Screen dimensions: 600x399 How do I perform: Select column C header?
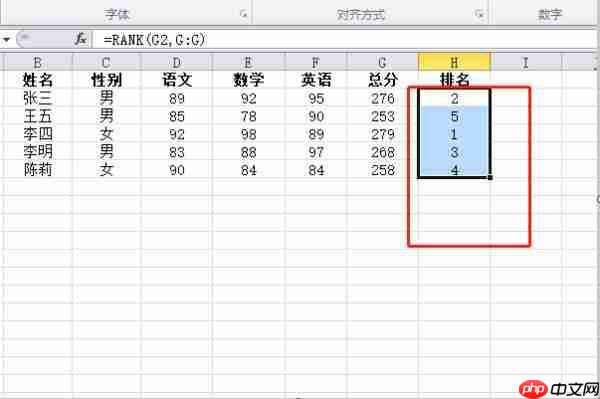[106, 62]
